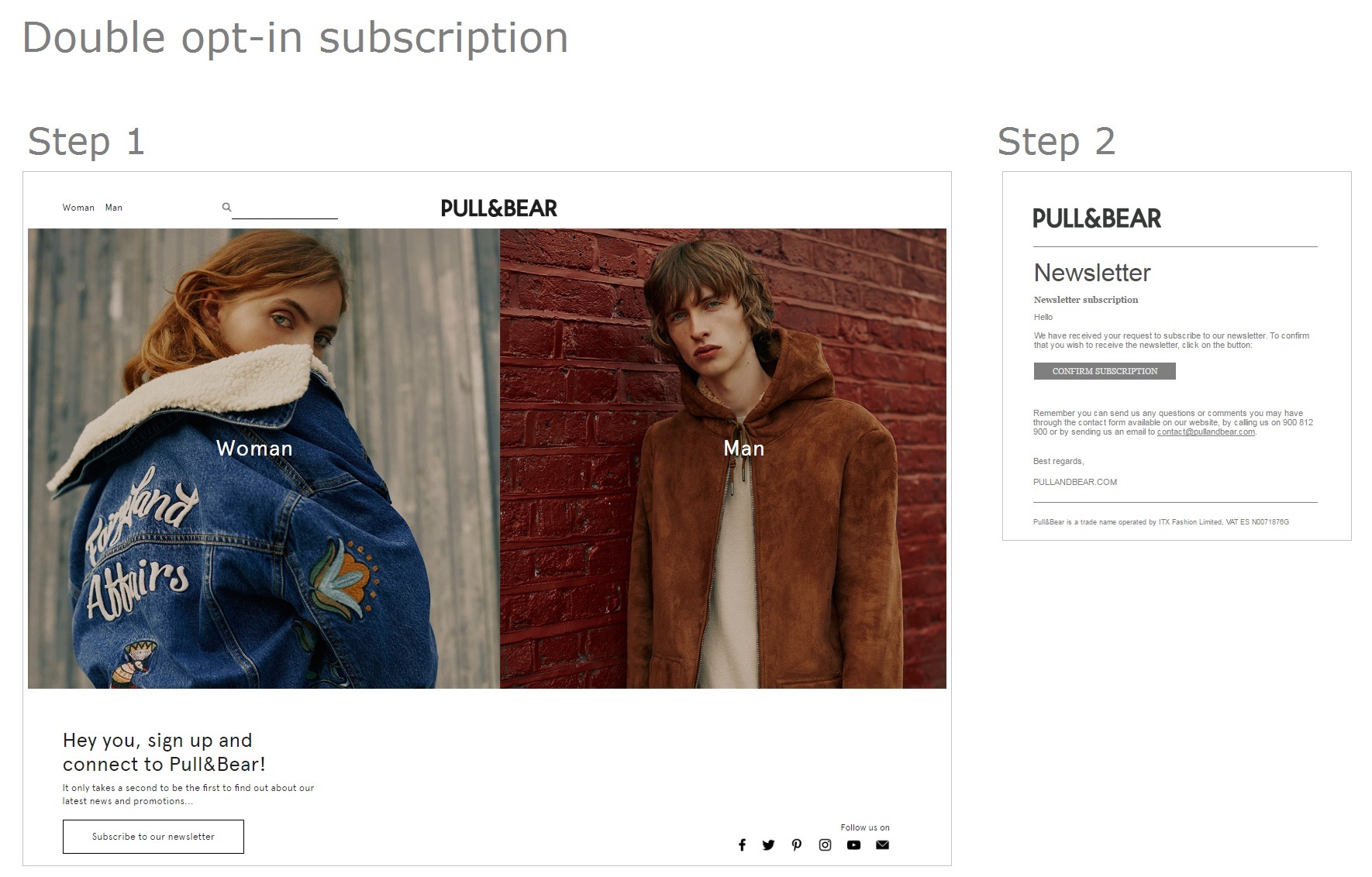
Task: Select Woman in the top navigation
Action: pos(78,208)
